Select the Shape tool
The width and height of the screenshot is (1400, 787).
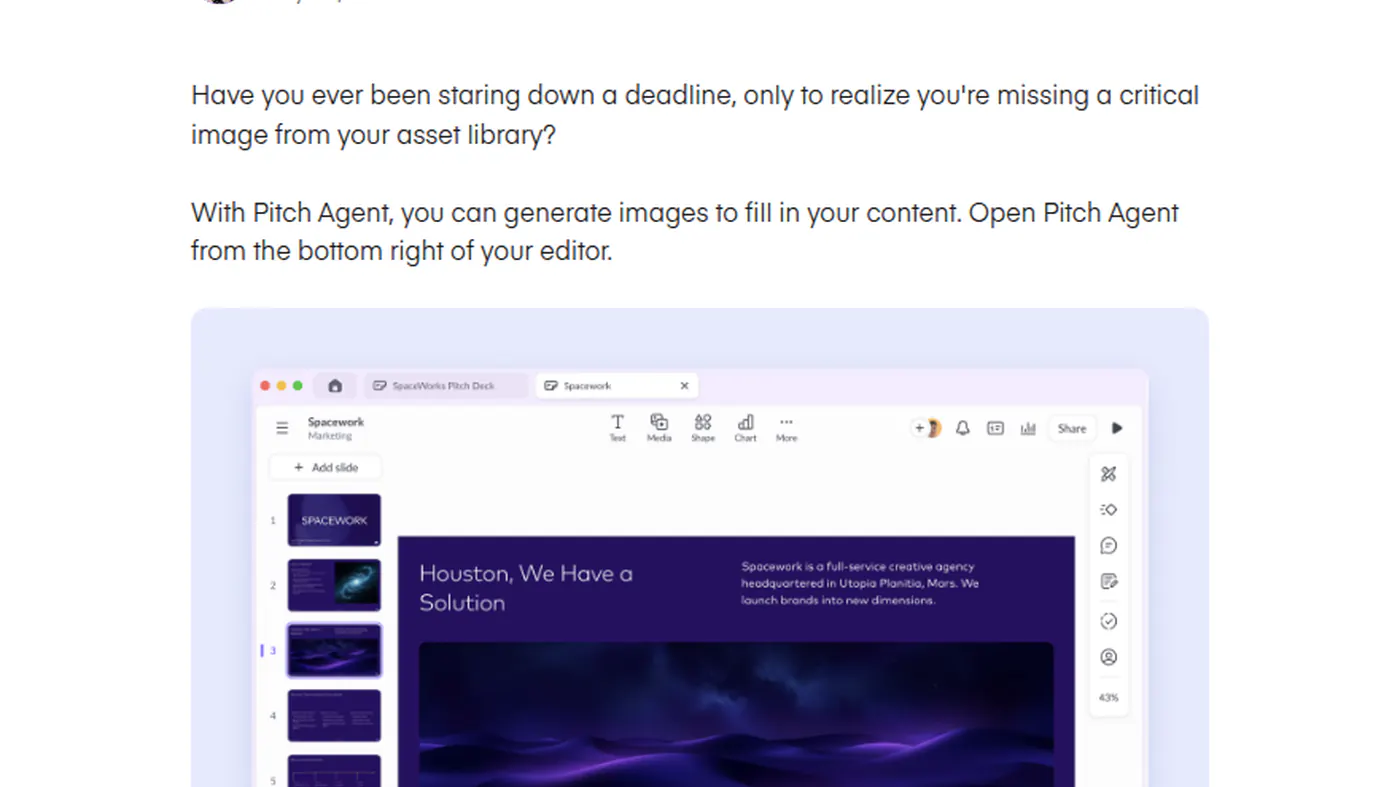pyautogui.click(x=703, y=428)
